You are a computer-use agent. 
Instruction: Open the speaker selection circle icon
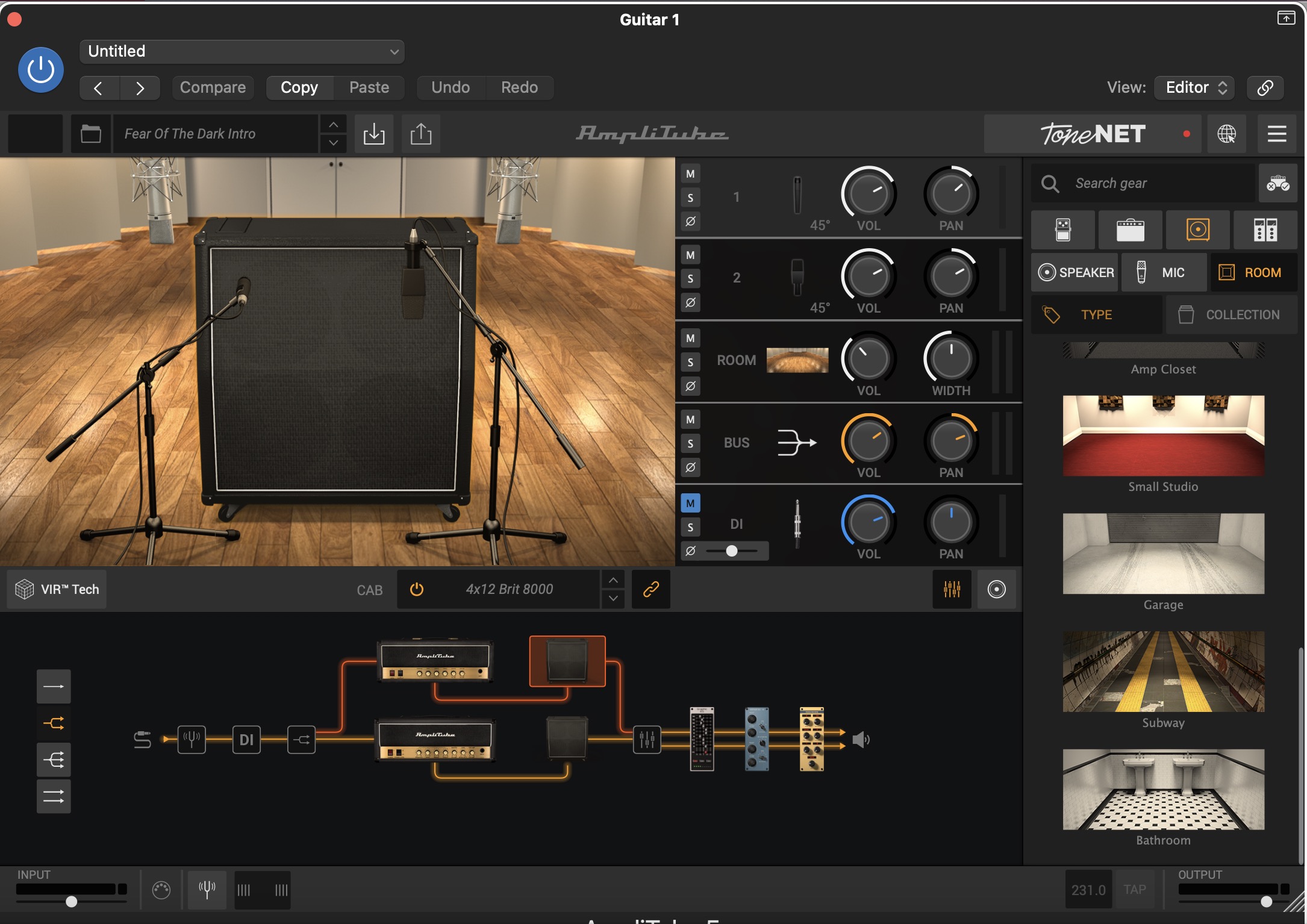pyautogui.click(x=997, y=589)
